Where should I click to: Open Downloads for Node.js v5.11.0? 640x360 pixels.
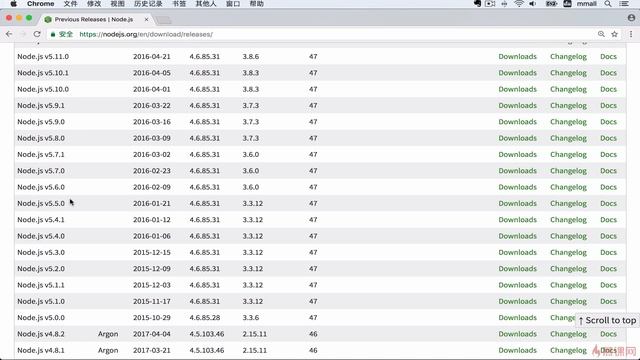(517, 56)
